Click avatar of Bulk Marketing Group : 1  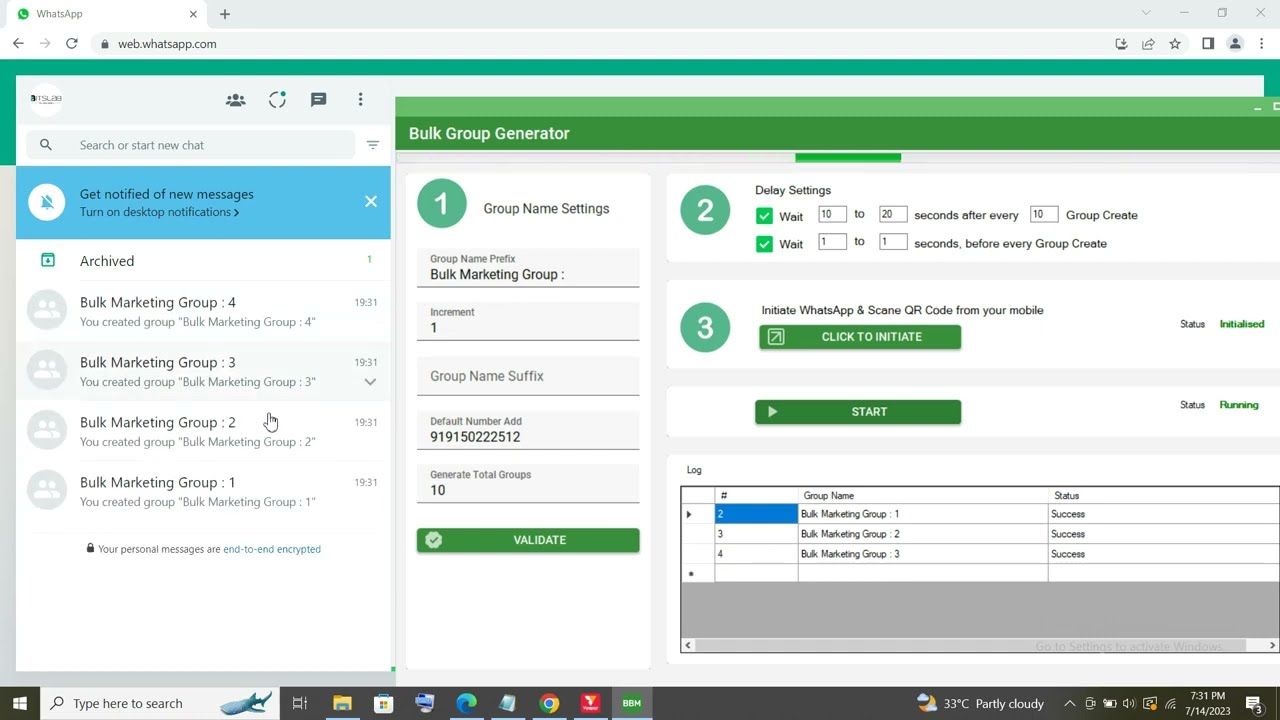tap(47, 491)
